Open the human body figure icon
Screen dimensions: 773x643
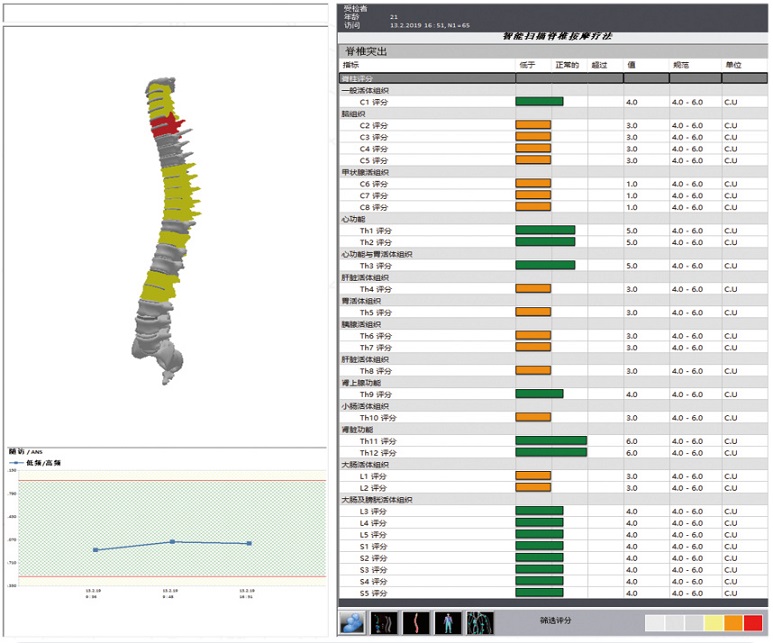coord(446,622)
